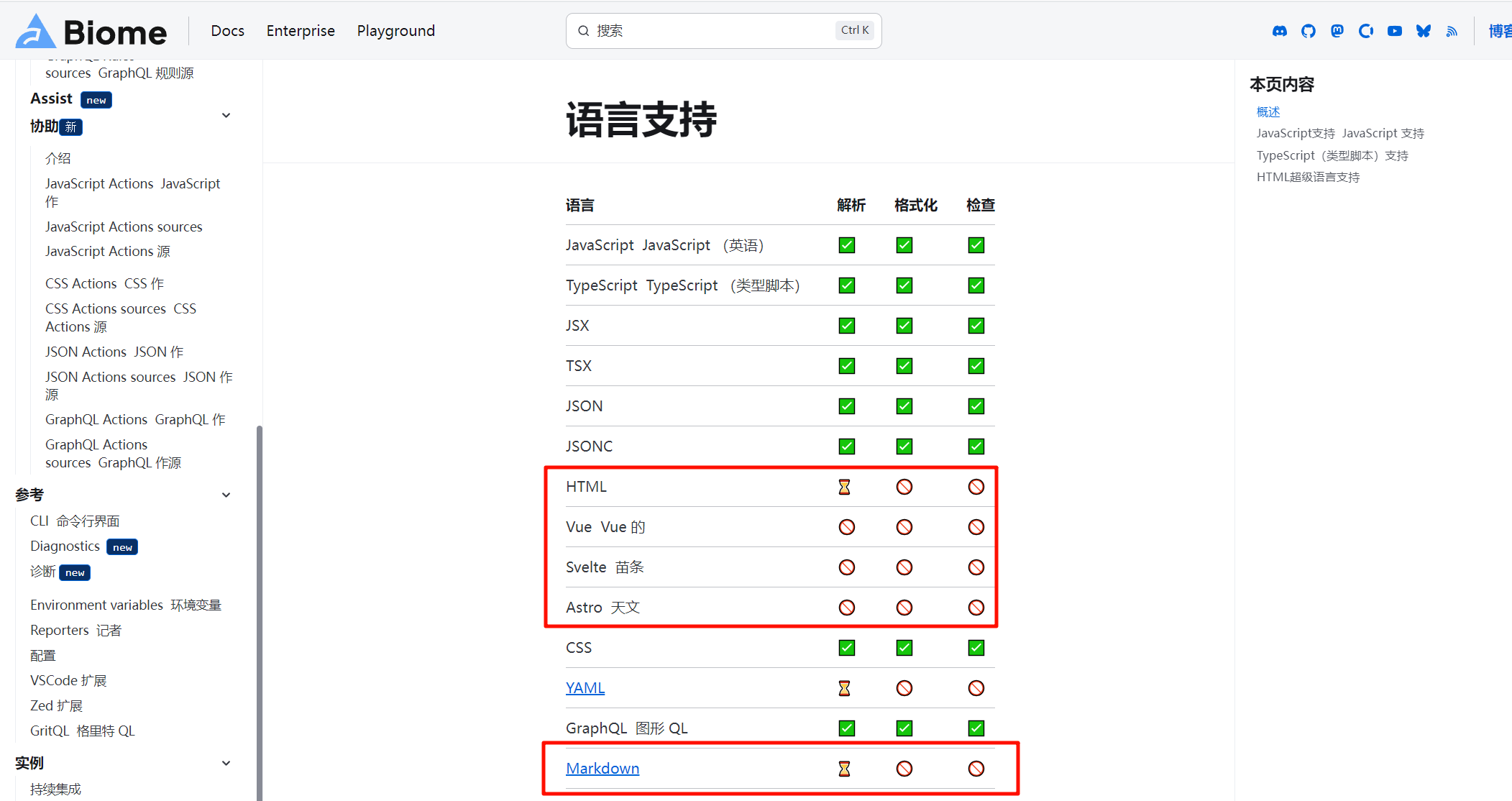1512x801 pixels.
Task: Click the JSX row lint check mark
Action: point(976,326)
